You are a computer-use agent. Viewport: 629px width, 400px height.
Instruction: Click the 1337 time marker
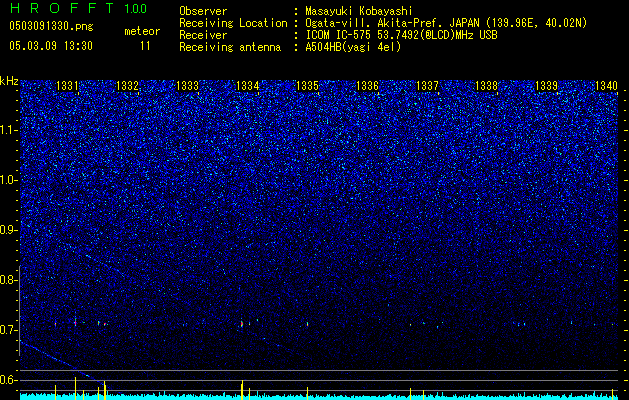click(x=428, y=85)
